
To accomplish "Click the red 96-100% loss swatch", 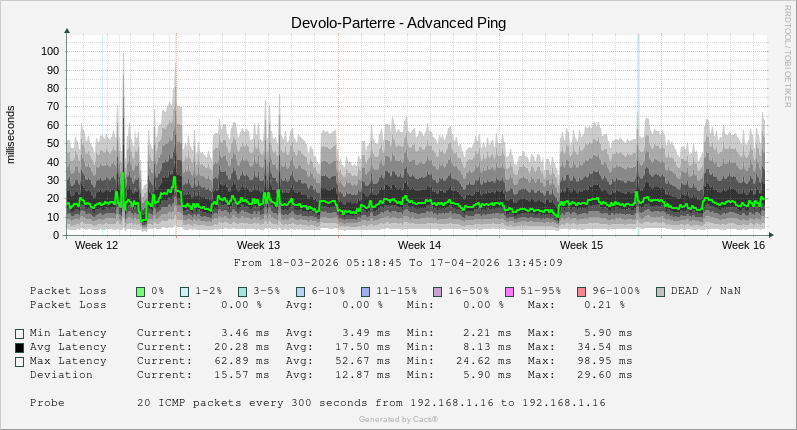I will (581, 291).
